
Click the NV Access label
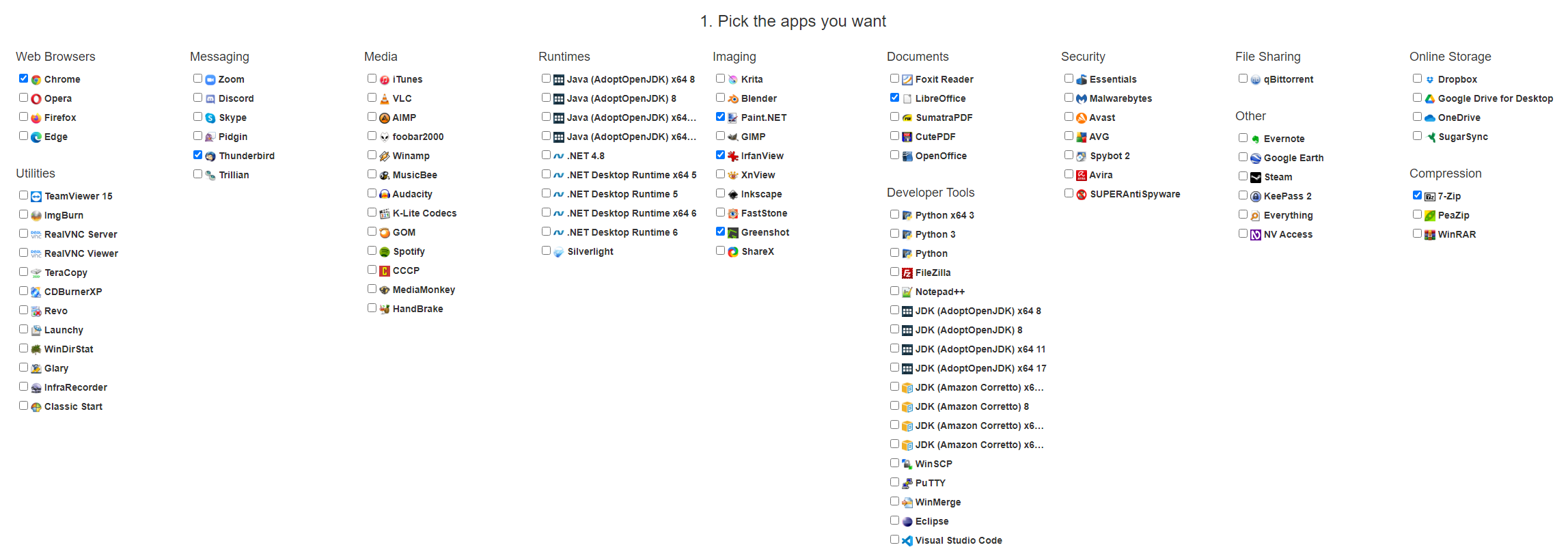1288,235
